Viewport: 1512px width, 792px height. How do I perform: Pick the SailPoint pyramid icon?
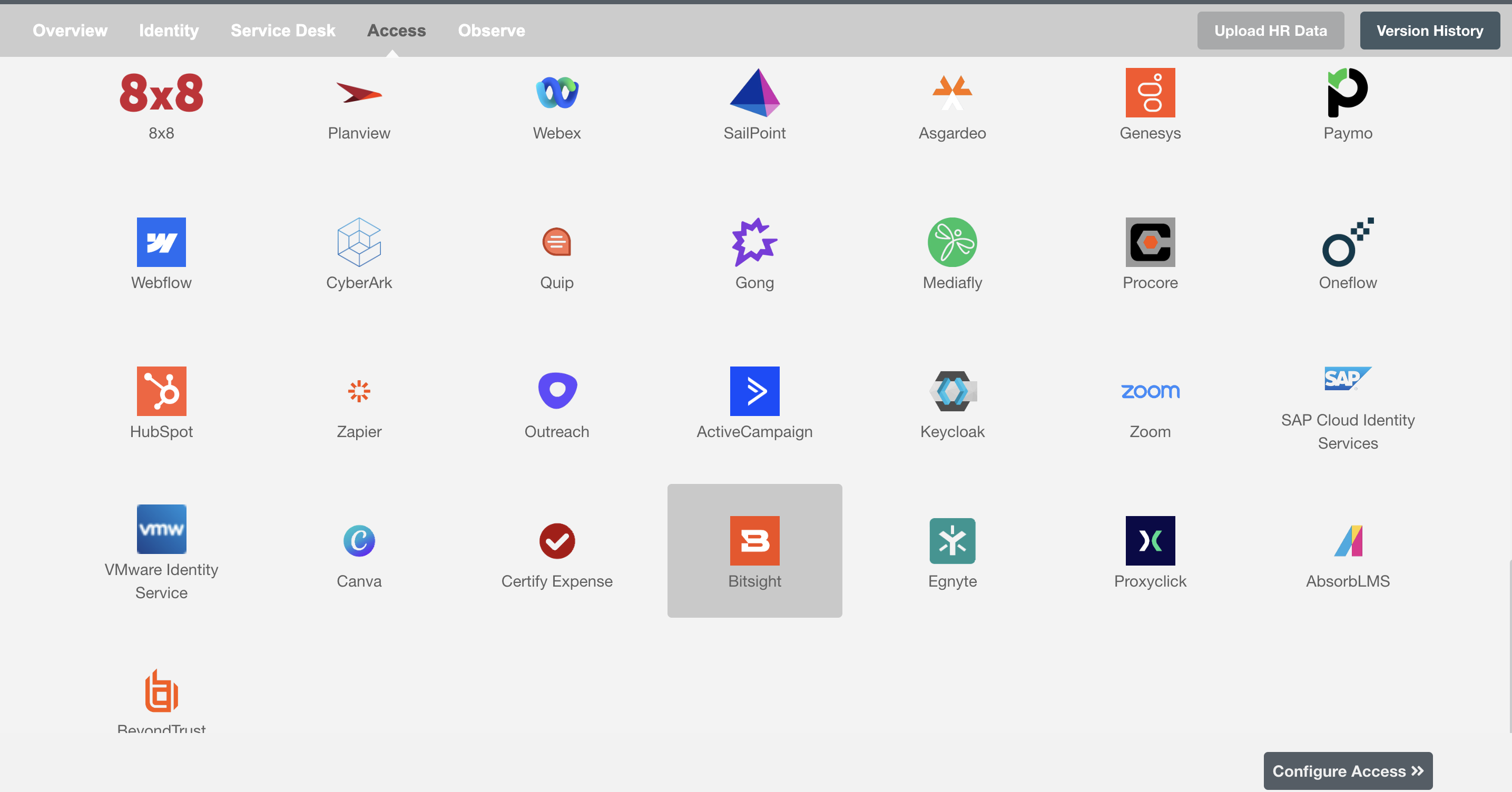coord(754,93)
